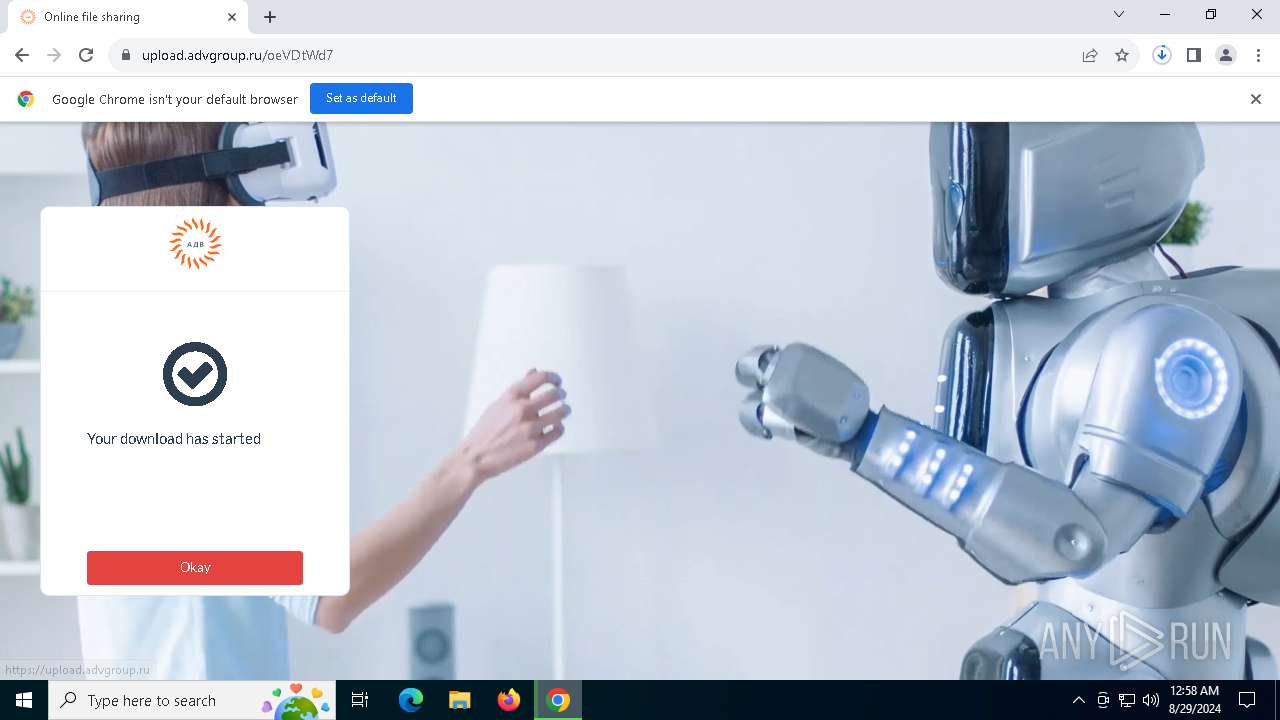Click the taskbar search box
1280x720 pixels.
192,700
